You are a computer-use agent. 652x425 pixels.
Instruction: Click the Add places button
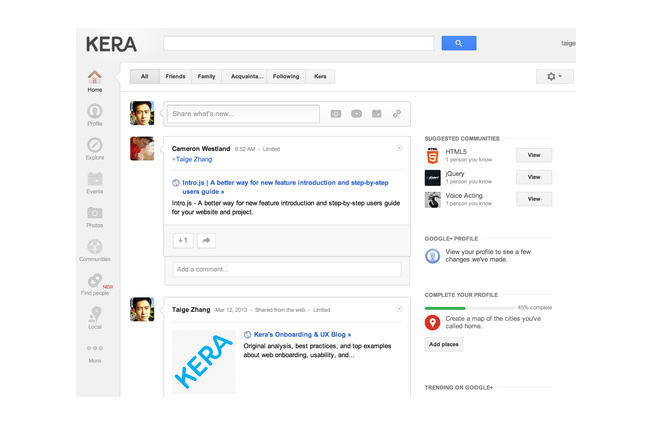(x=444, y=344)
